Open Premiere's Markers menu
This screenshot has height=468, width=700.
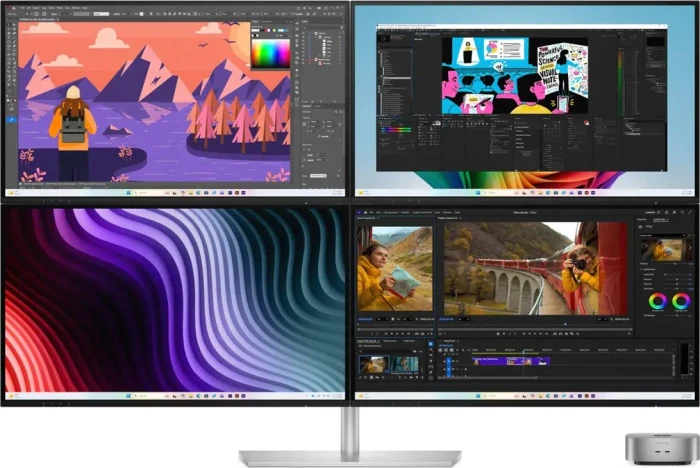pyautogui.click(x=405, y=212)
